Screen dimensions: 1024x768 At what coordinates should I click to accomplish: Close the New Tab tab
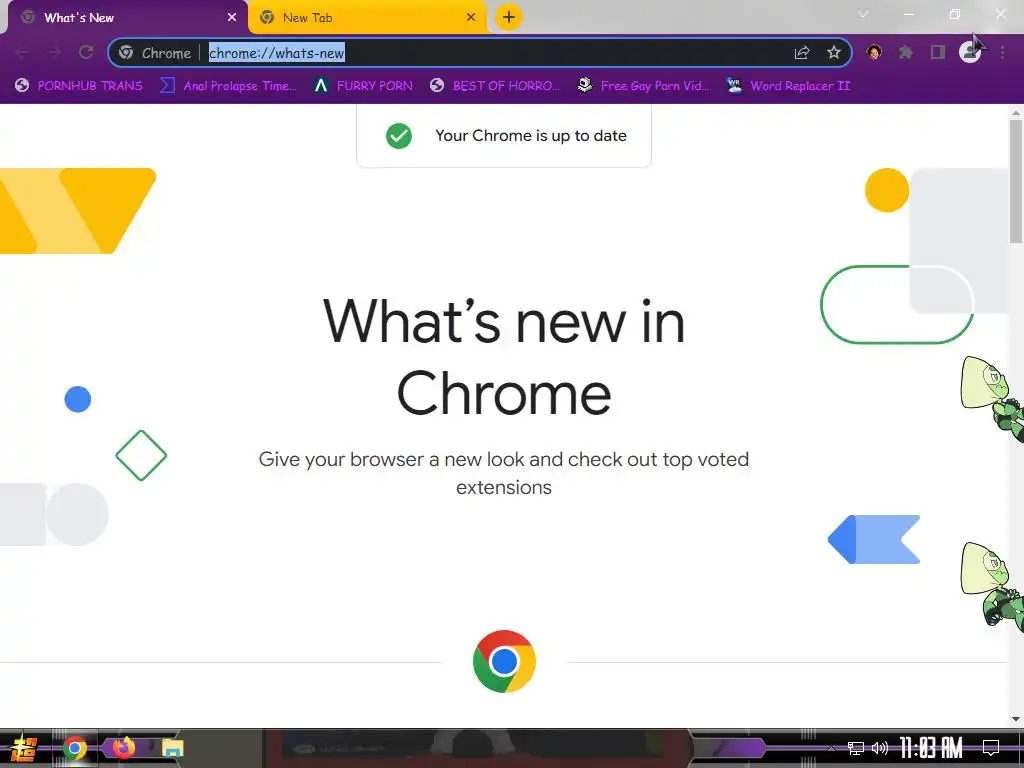point(471,18)
